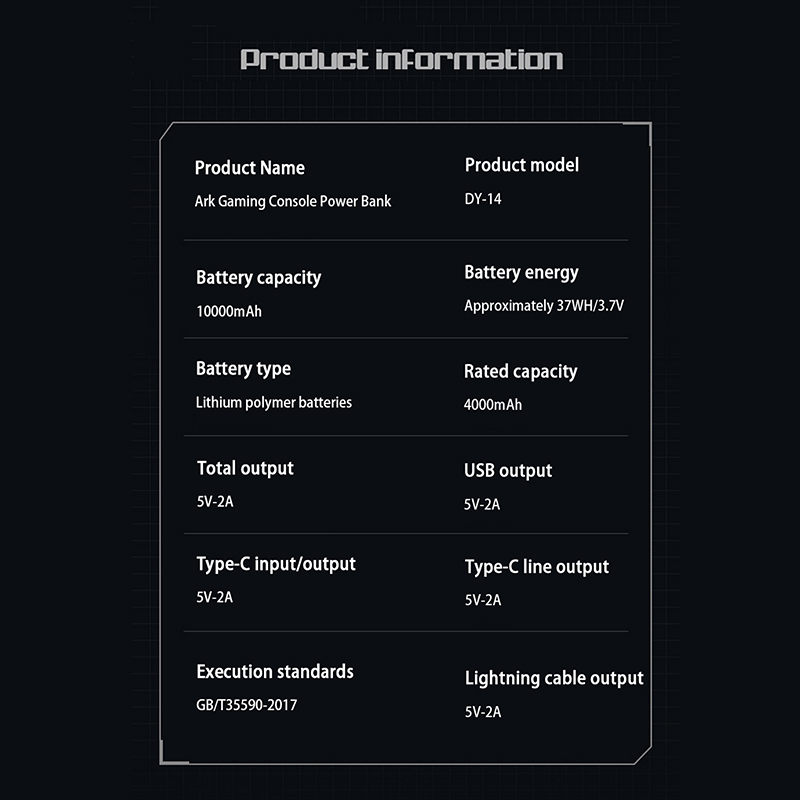Click the "Product information" title

coord(401,59)
